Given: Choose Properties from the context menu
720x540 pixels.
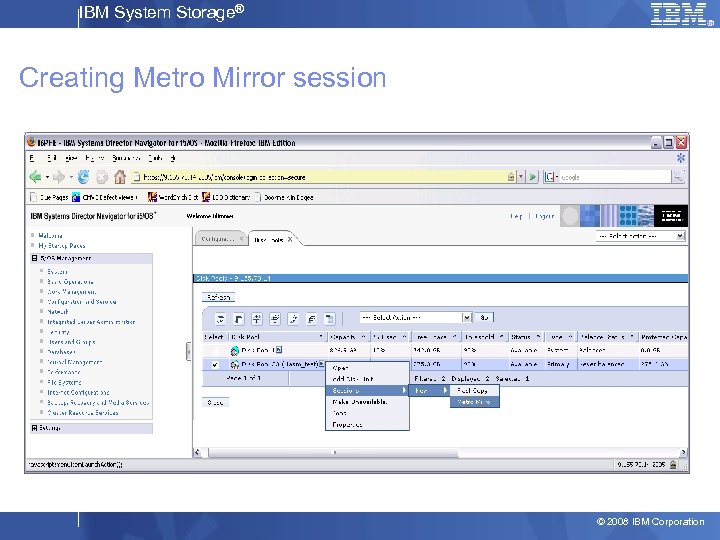Looking at the screenshot, I should 367,425.
